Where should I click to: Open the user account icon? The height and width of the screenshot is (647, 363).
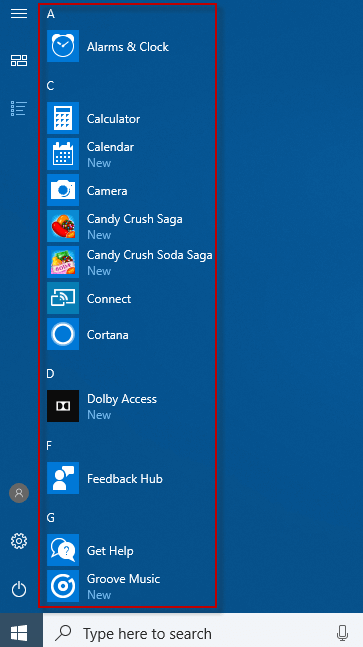pos(19,493)
